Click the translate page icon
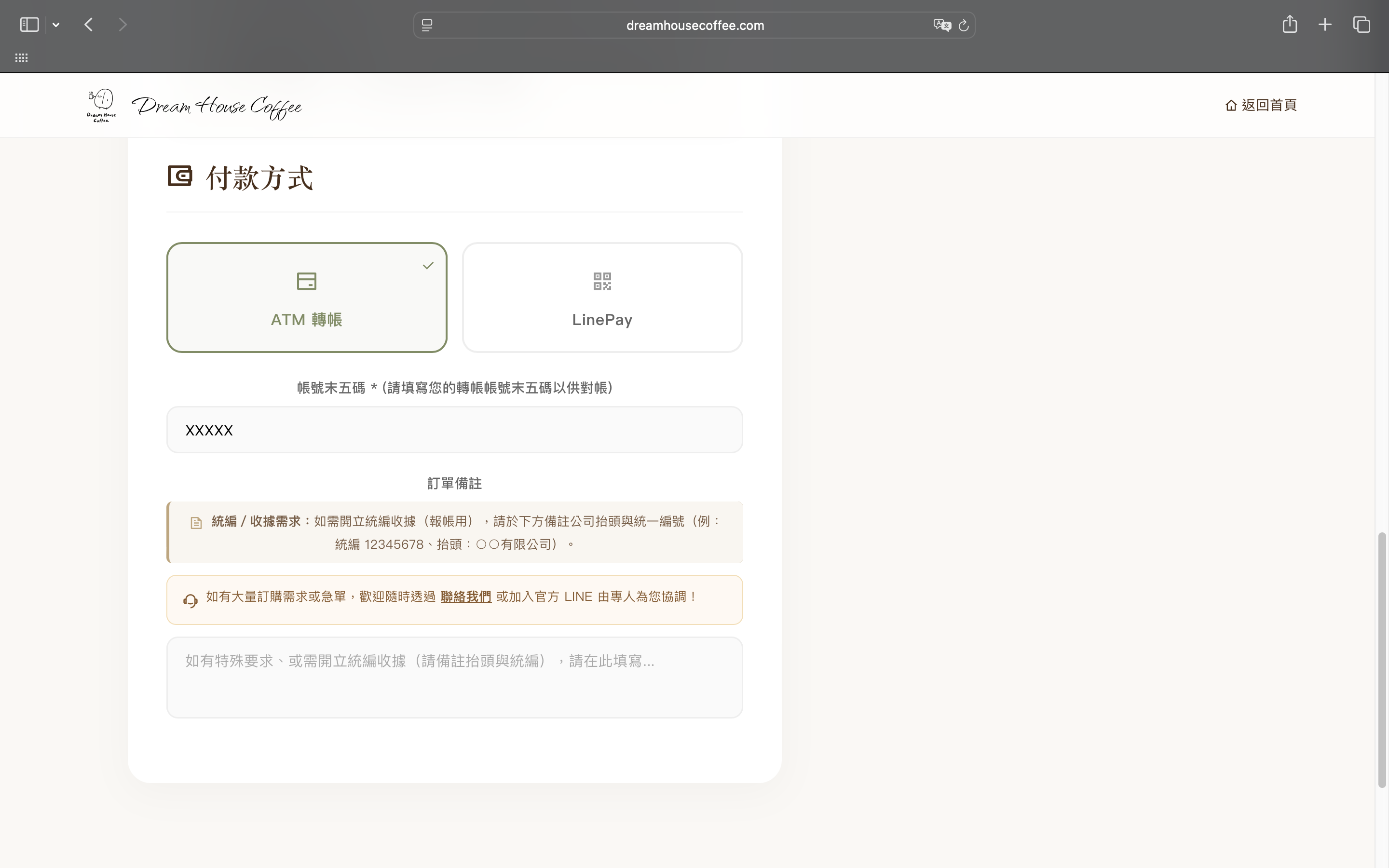The width and height of the screenshot is (1389, 868). point(942,25)
